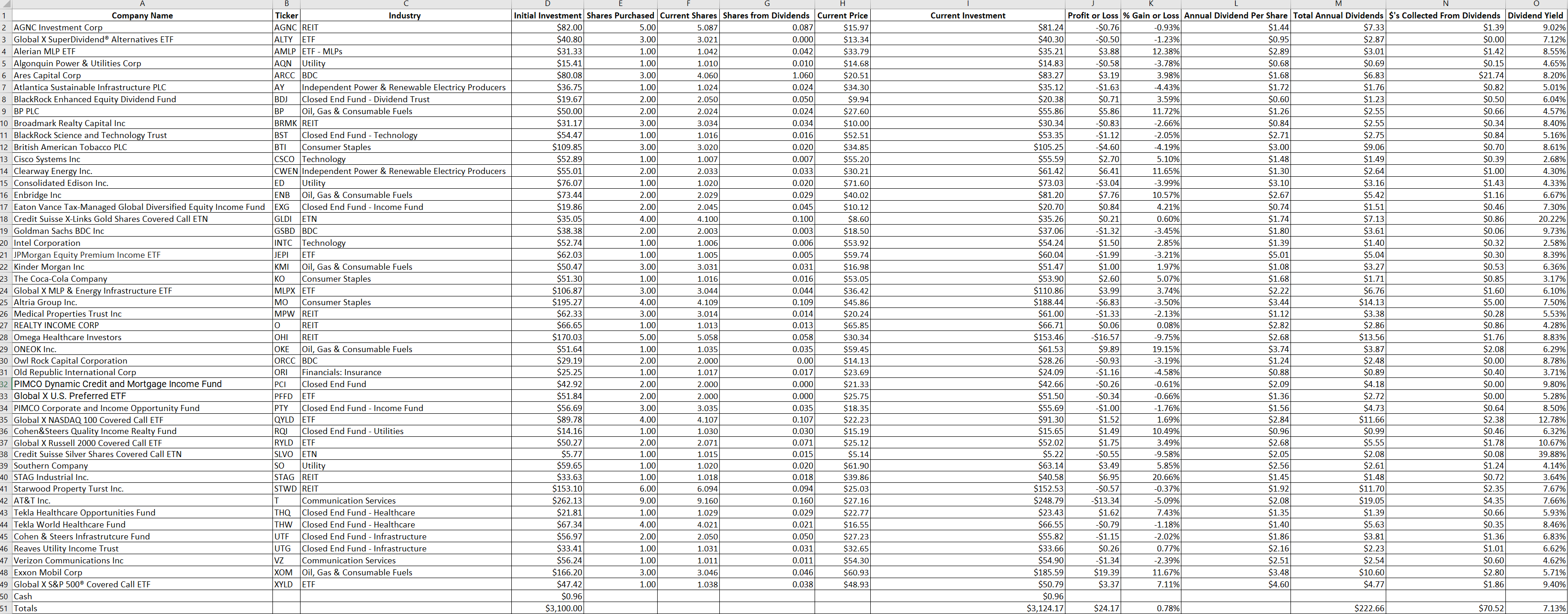Select 'REALTY INCOME CORP' cell
This screenshot has width=1568, height=614.
pos(142,325)
